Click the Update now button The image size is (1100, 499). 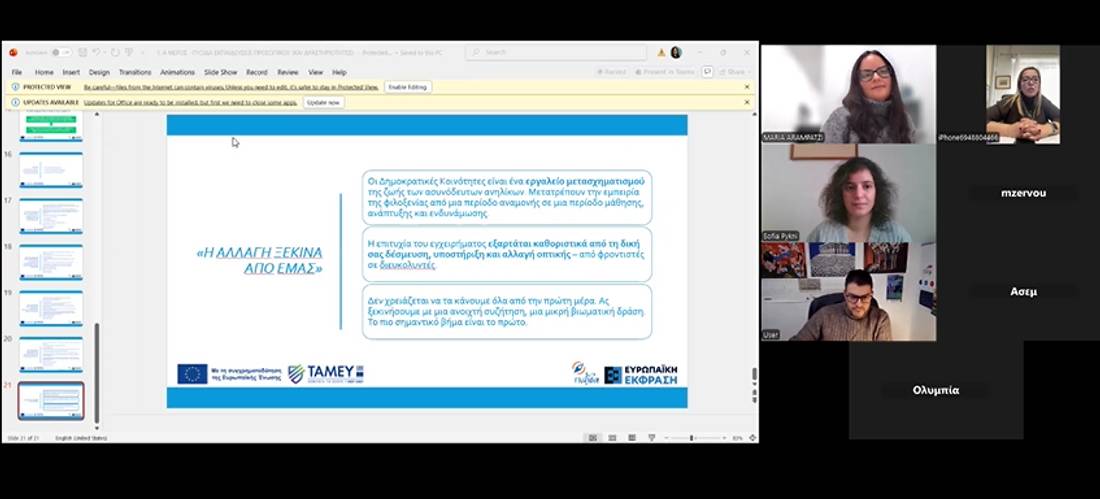pos(323,102)
